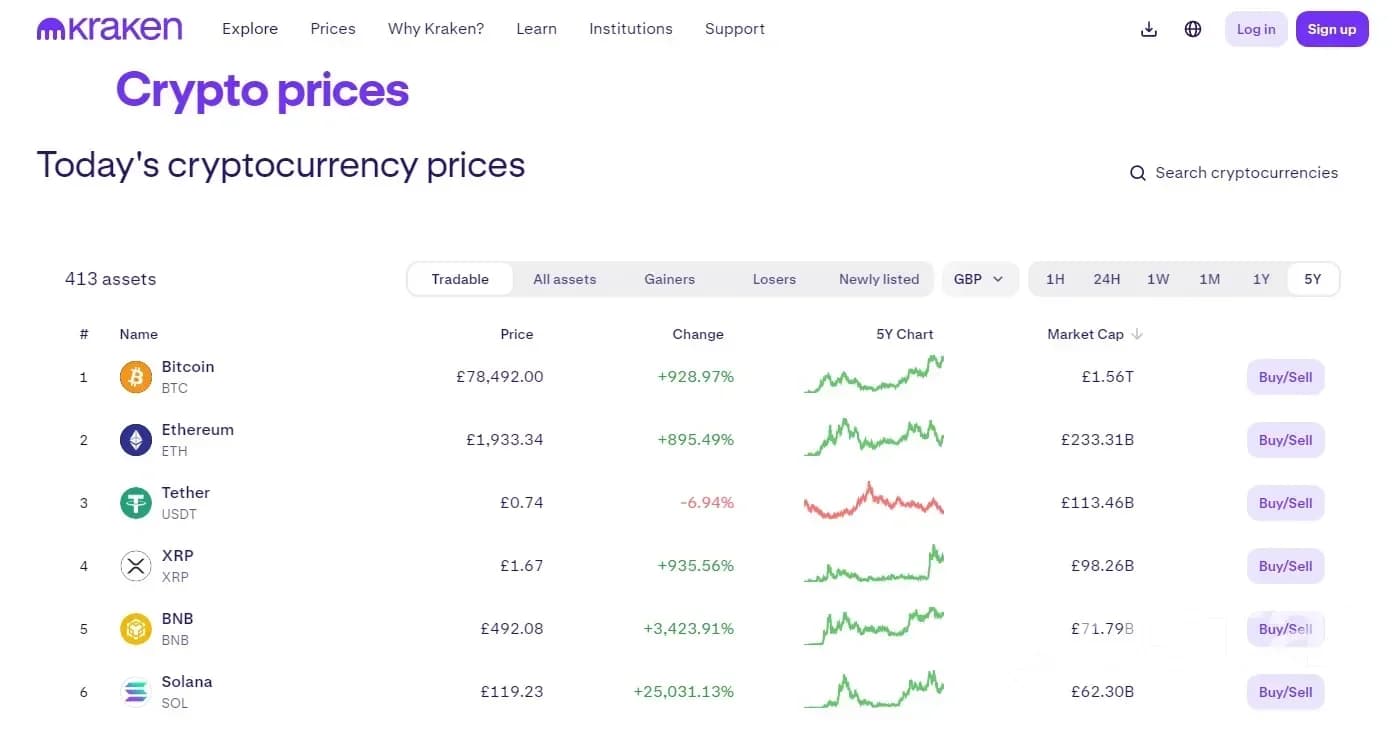
Task: Select the Tradable filter tab
Action: pos(460,279)
